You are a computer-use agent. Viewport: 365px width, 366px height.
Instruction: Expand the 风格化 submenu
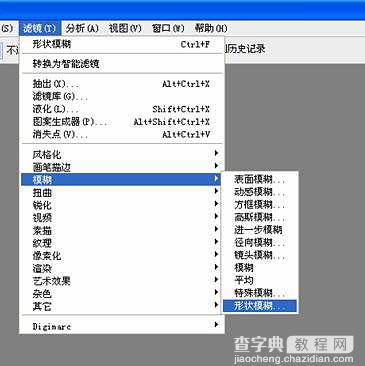tap(122, 154)
